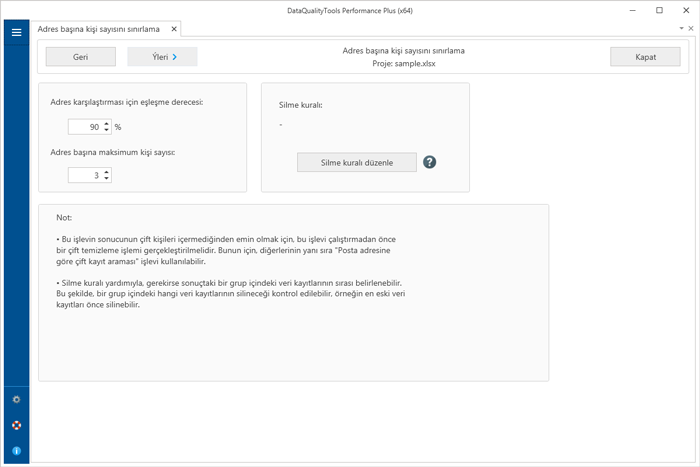Decrease eşleşme derecesi percentage value
The height and width of the screenshot is (467, 700).
click(x=107, y=130)
